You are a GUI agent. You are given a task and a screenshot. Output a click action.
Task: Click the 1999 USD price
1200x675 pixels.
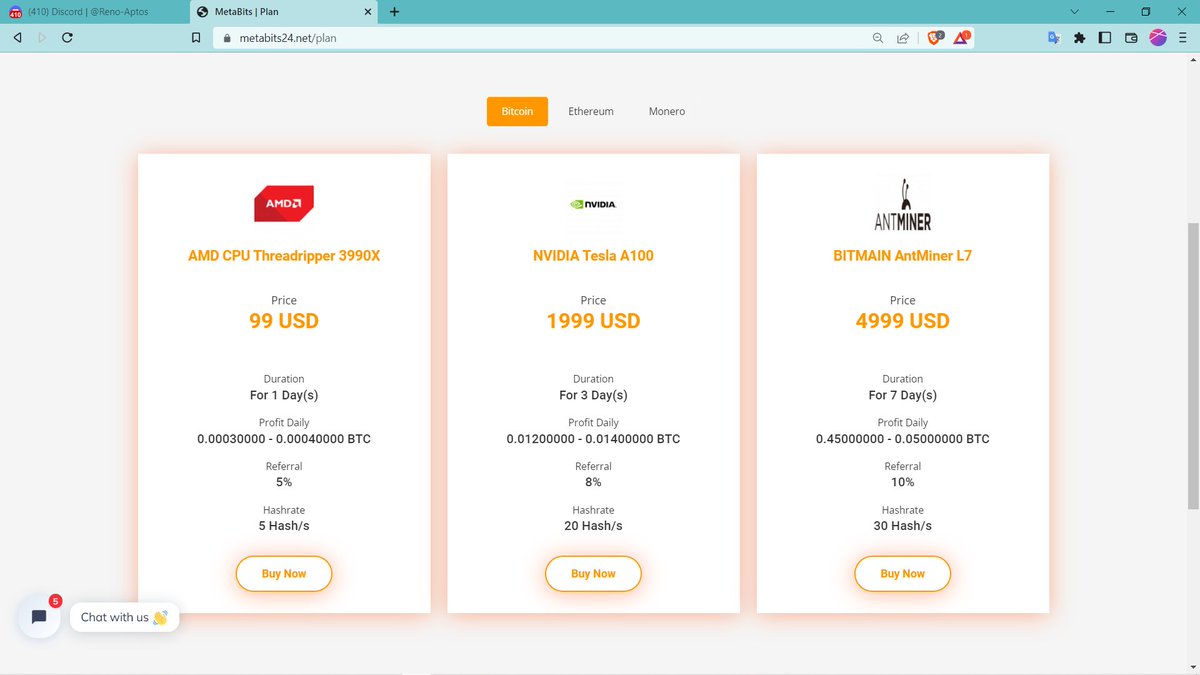pyautogui.click(x=593, y=321)
